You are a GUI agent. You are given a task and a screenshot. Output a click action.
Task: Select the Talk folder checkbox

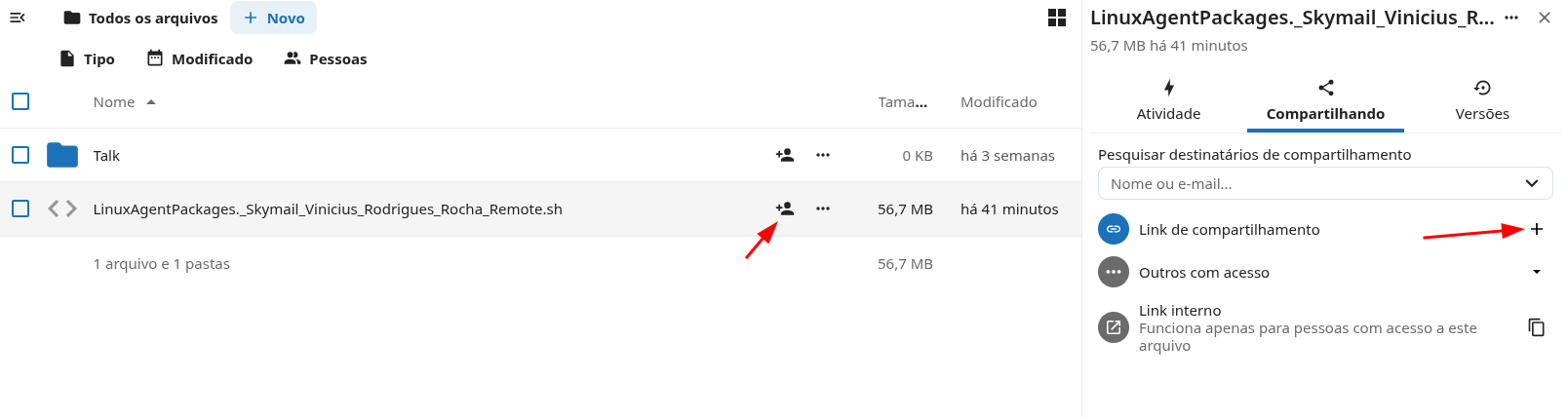(x=20, y=155)
